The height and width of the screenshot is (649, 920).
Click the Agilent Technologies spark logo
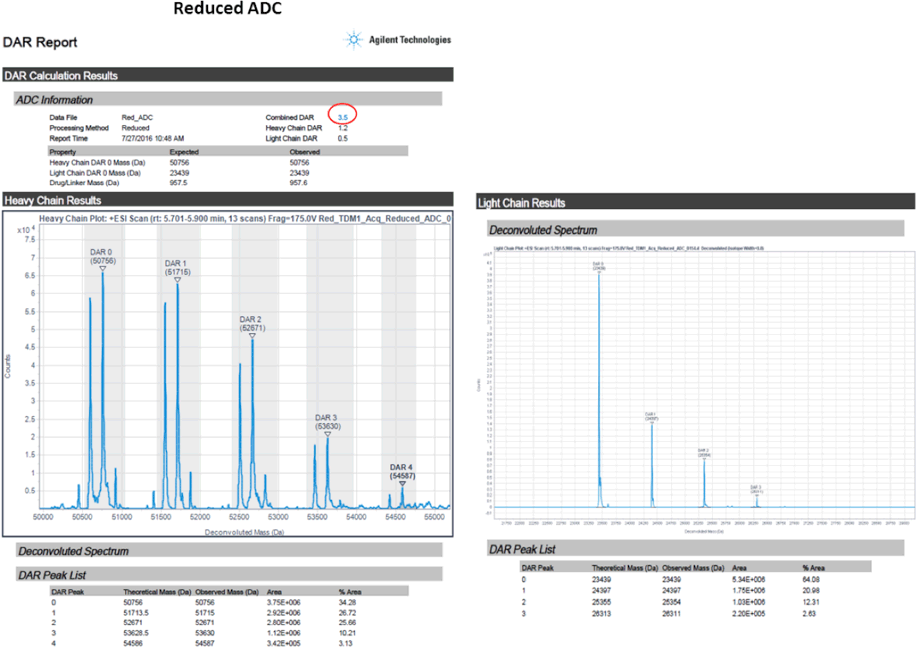click(x=352, y=40)
